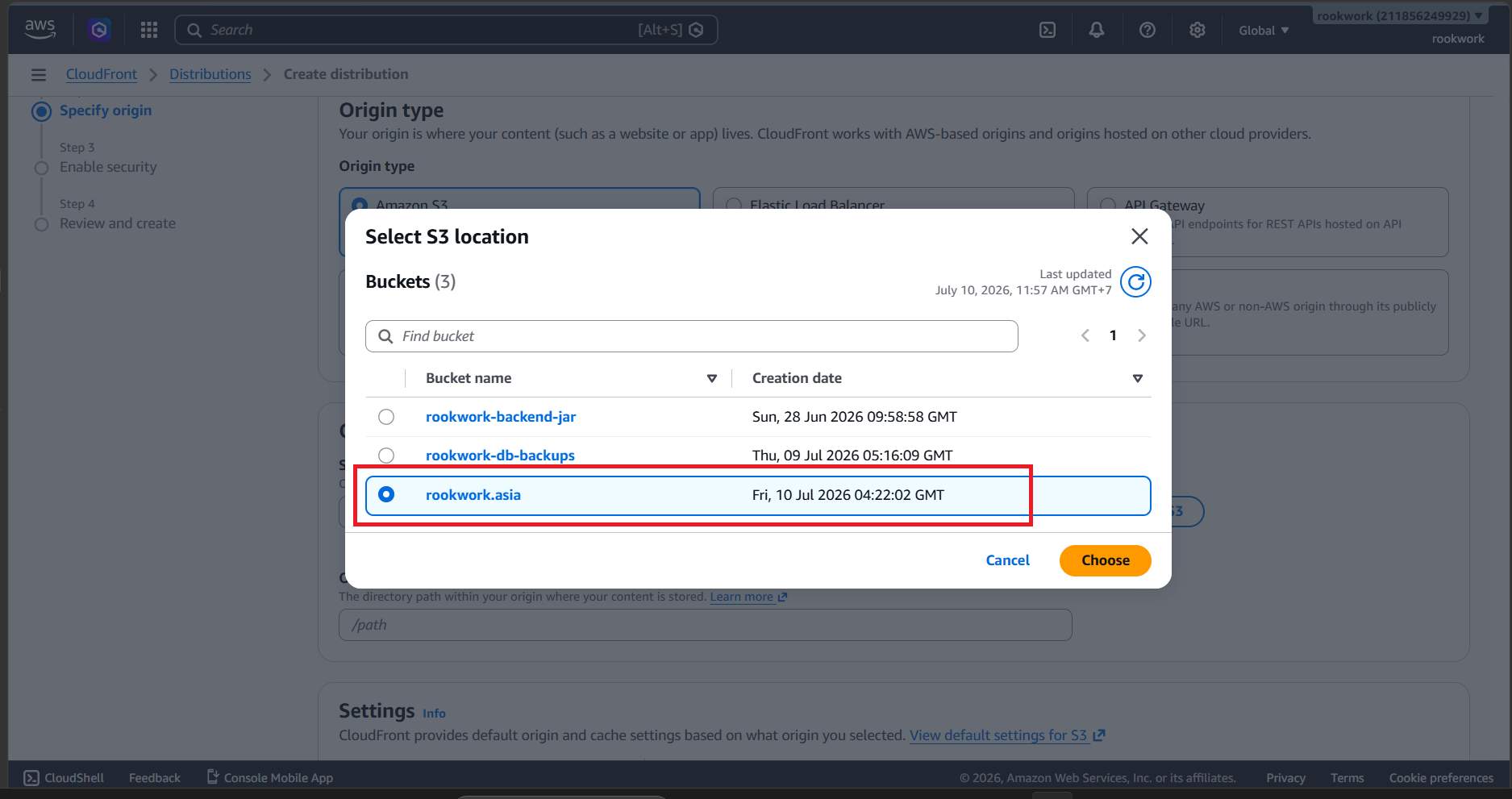Click the top console Search field
The width and height of the screenshot is (1512, 799).
(446, 30)
